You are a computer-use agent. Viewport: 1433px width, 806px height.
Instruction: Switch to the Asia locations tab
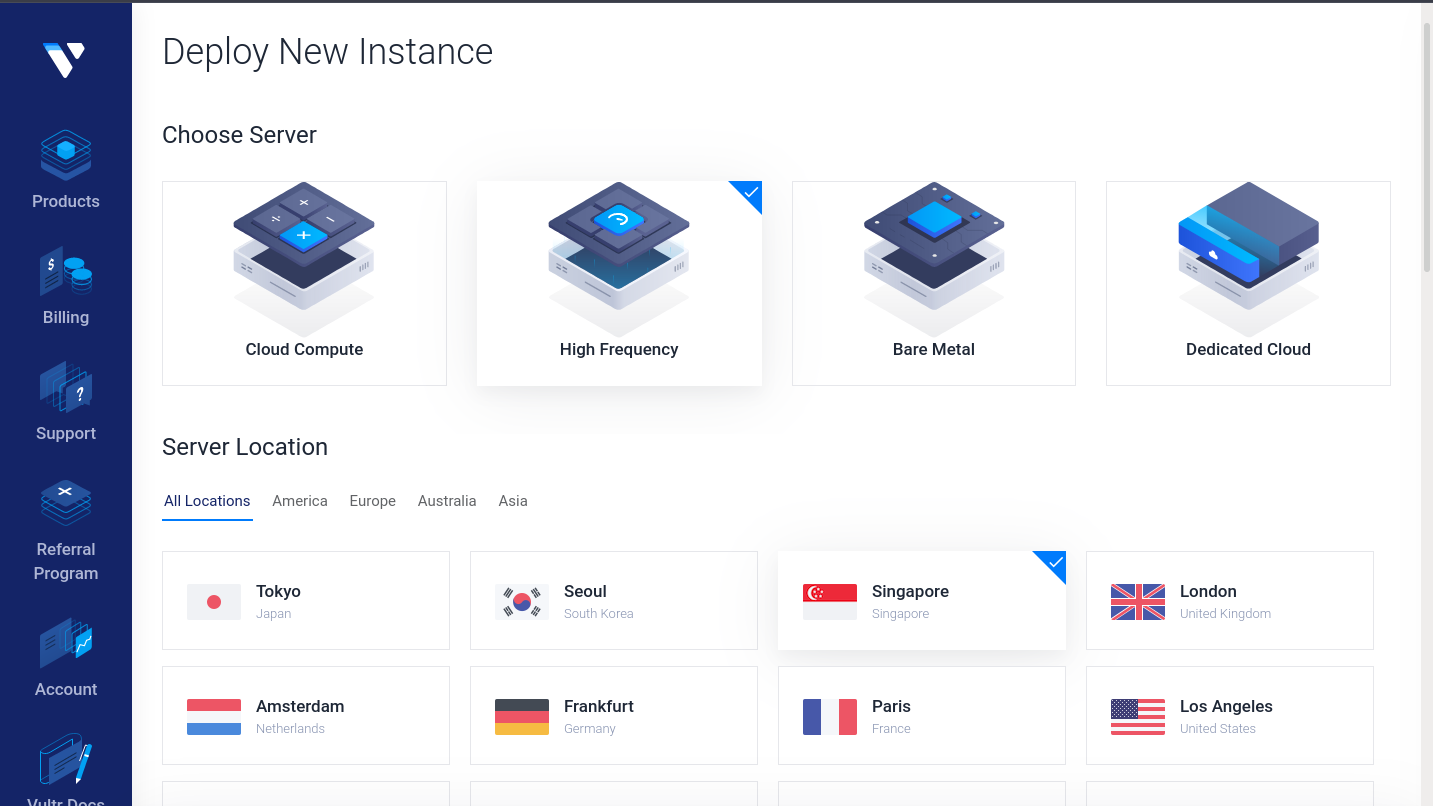point(513,501)
